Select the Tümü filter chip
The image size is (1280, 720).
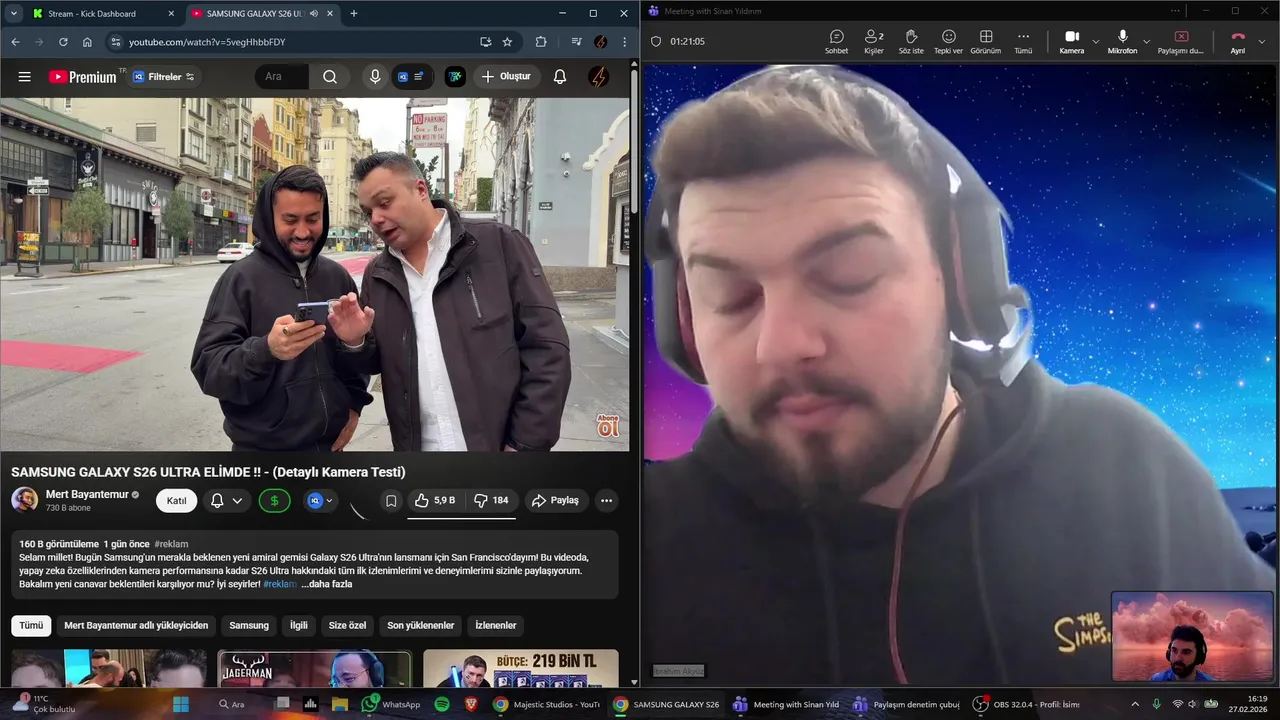32,625
